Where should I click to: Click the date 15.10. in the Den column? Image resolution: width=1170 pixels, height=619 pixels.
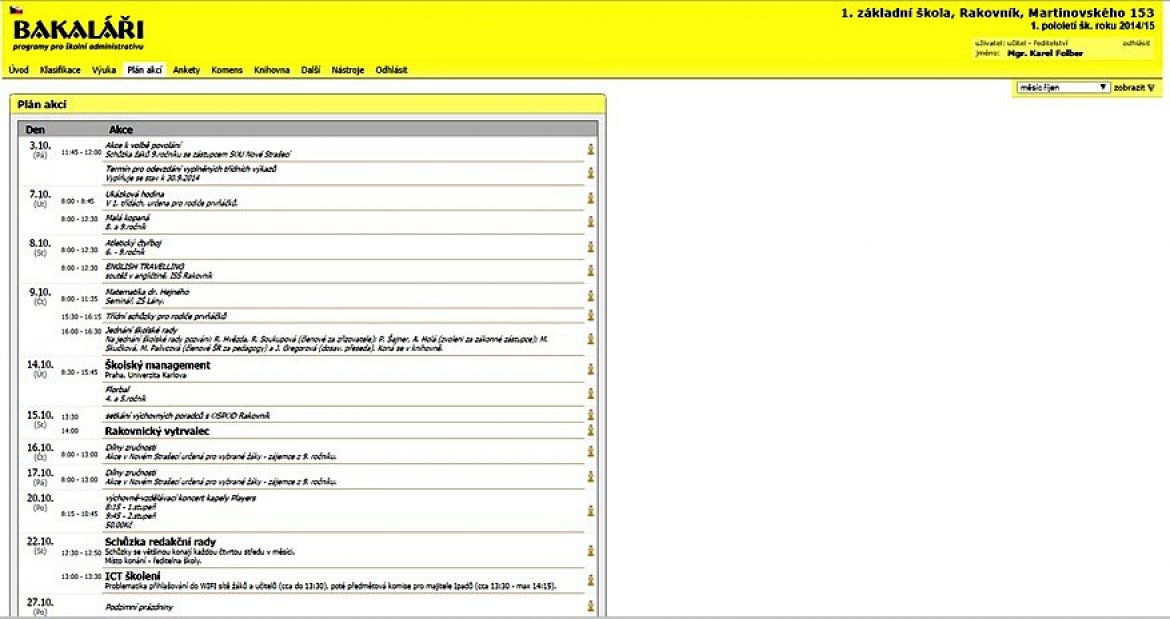pos(40,415)
